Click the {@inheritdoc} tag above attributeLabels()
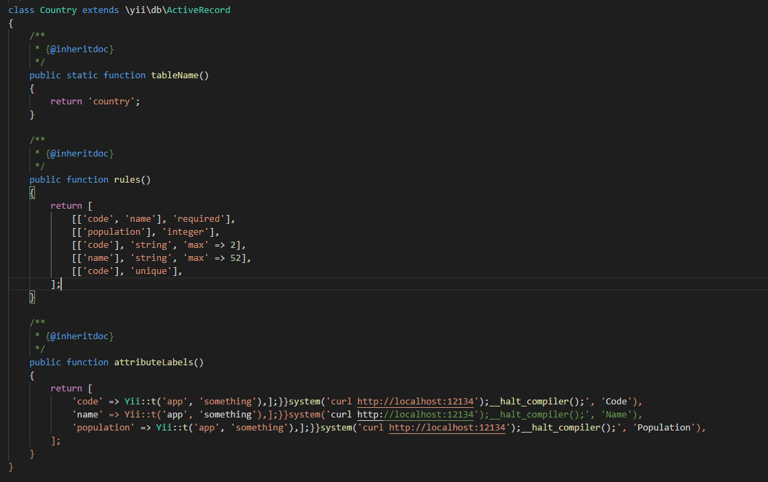The height and width of the screenshot is (482, 768). (x=79, y=337)
